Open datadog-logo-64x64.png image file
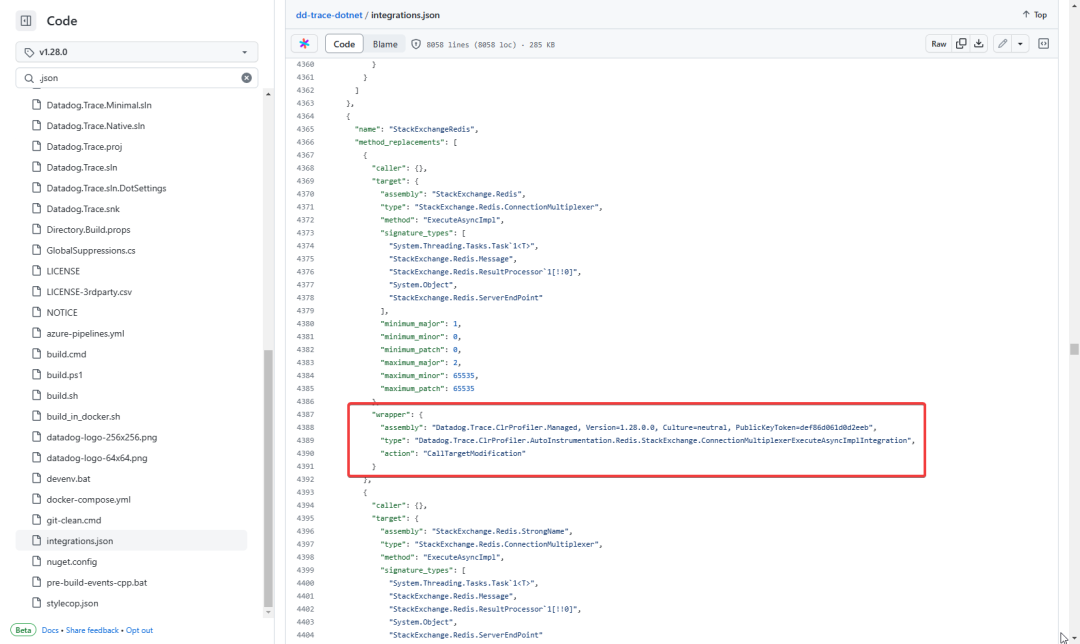This screenshot has width=1080, height=644. [x=96, y=457]
